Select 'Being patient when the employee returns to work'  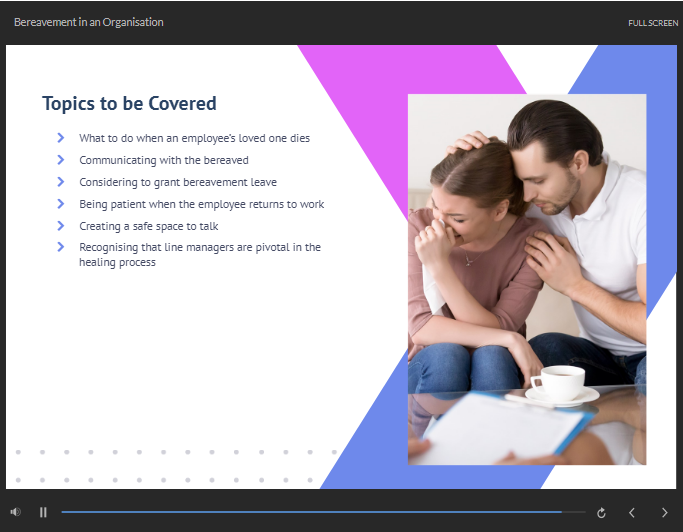202,204
